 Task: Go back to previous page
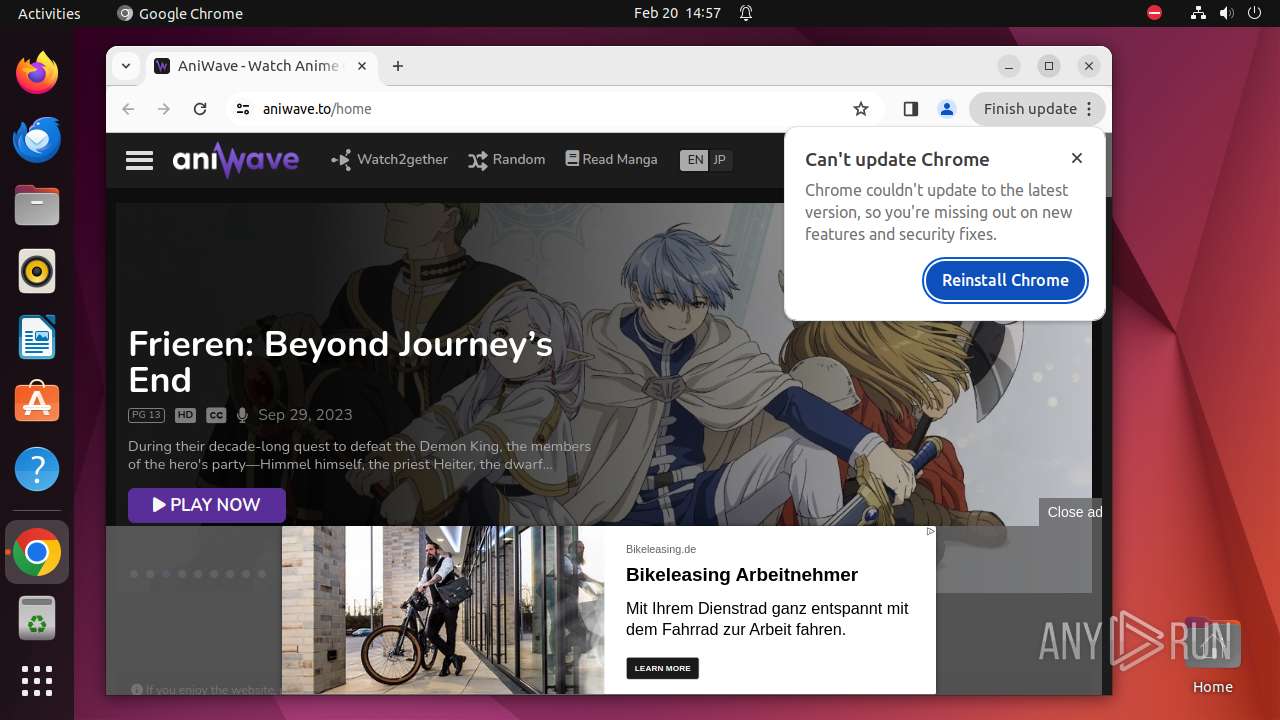[x=128, y=109]
